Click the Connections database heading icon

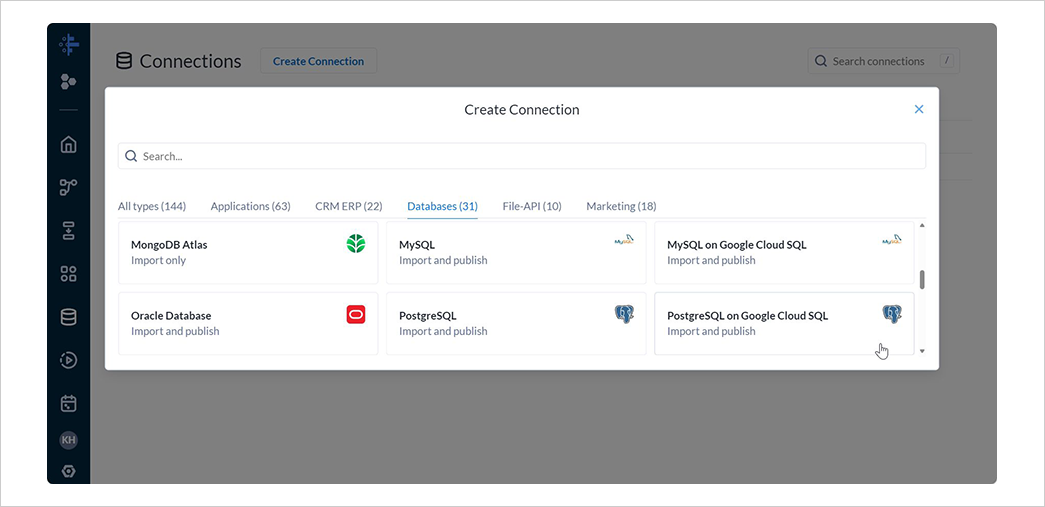[124, 61]
